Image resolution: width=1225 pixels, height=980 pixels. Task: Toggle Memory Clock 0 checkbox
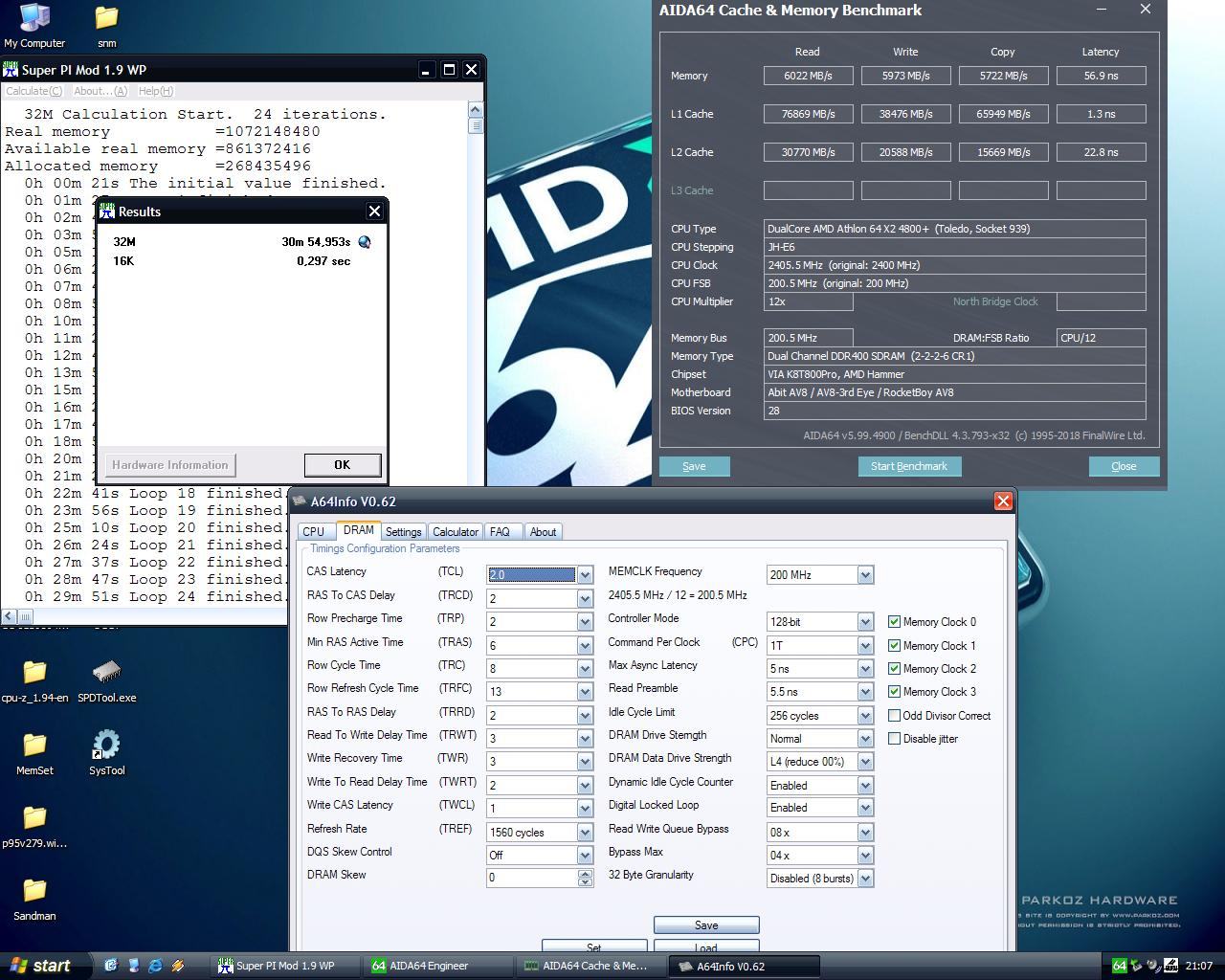coord(894,622)
